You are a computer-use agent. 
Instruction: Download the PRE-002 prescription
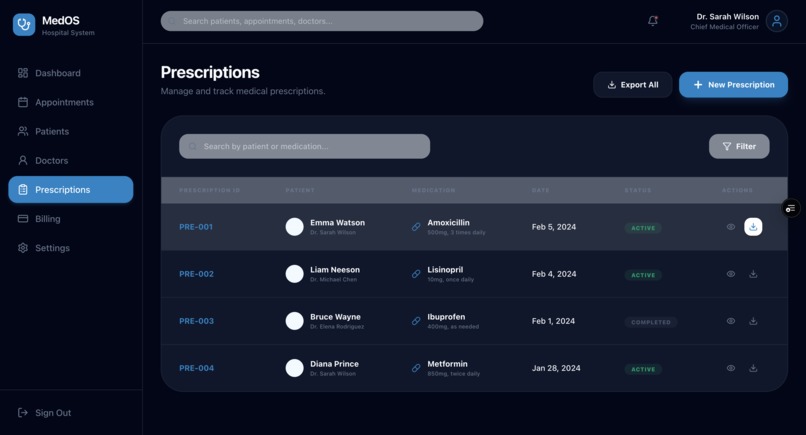coord(753,274)
